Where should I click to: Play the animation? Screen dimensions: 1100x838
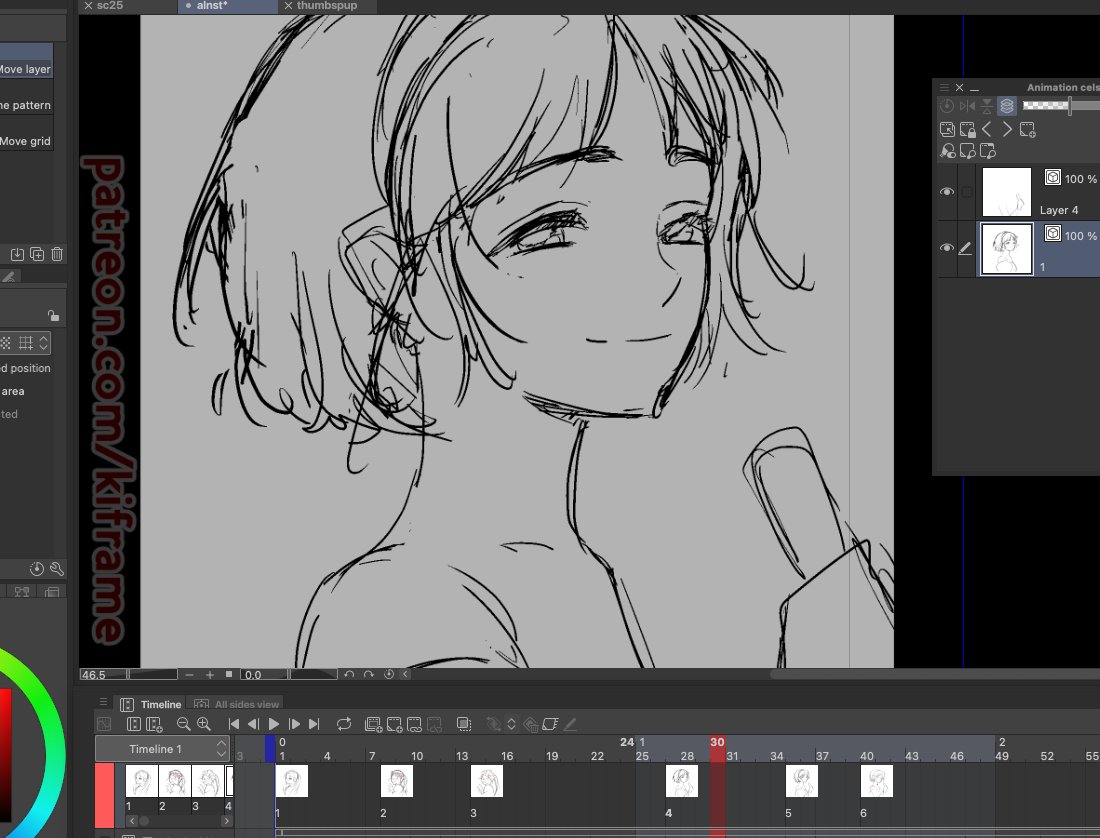[274, 724]
